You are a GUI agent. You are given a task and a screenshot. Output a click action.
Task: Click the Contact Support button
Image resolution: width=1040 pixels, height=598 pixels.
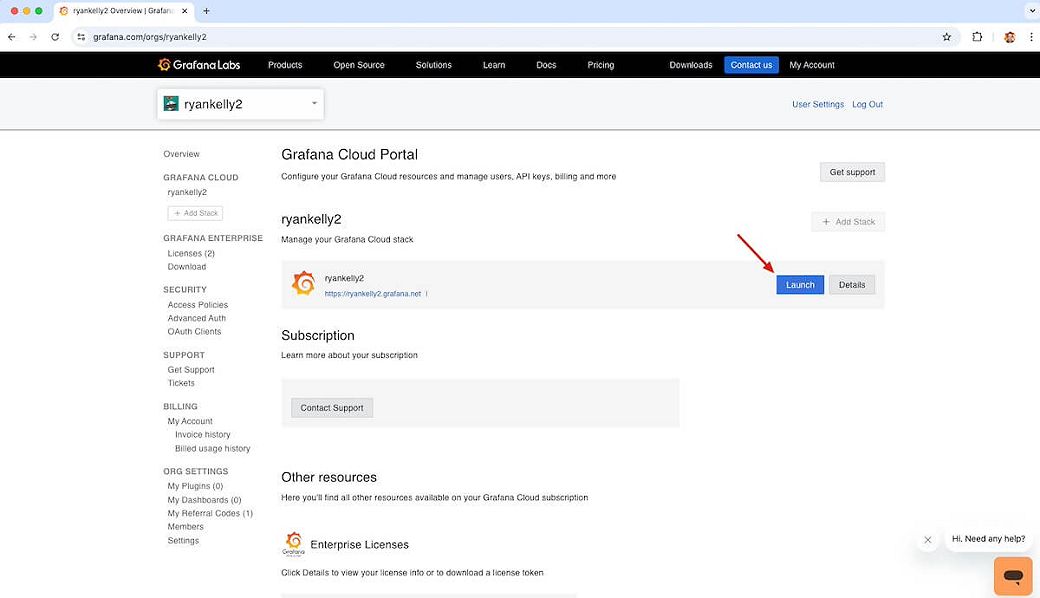click(331, 407)
